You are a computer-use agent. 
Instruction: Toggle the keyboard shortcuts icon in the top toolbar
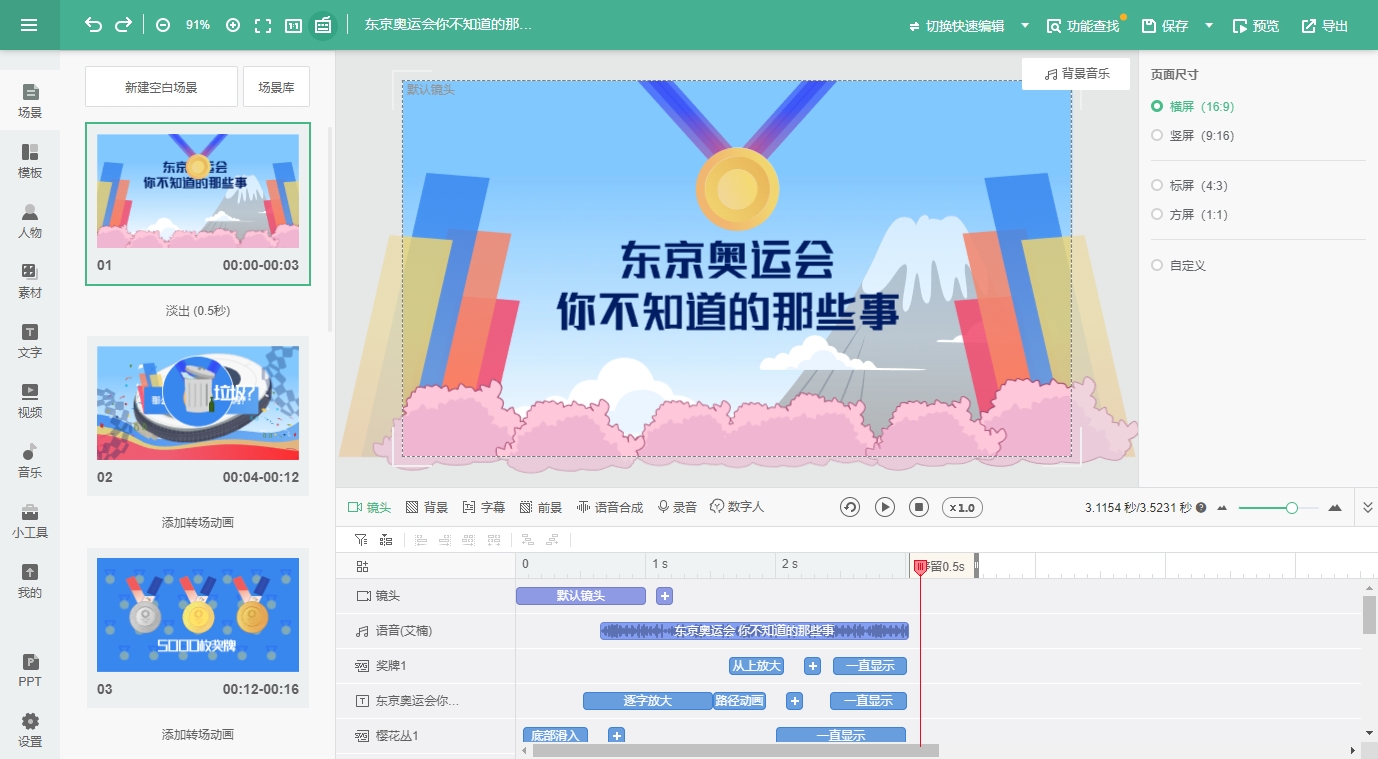coord(322,25)
